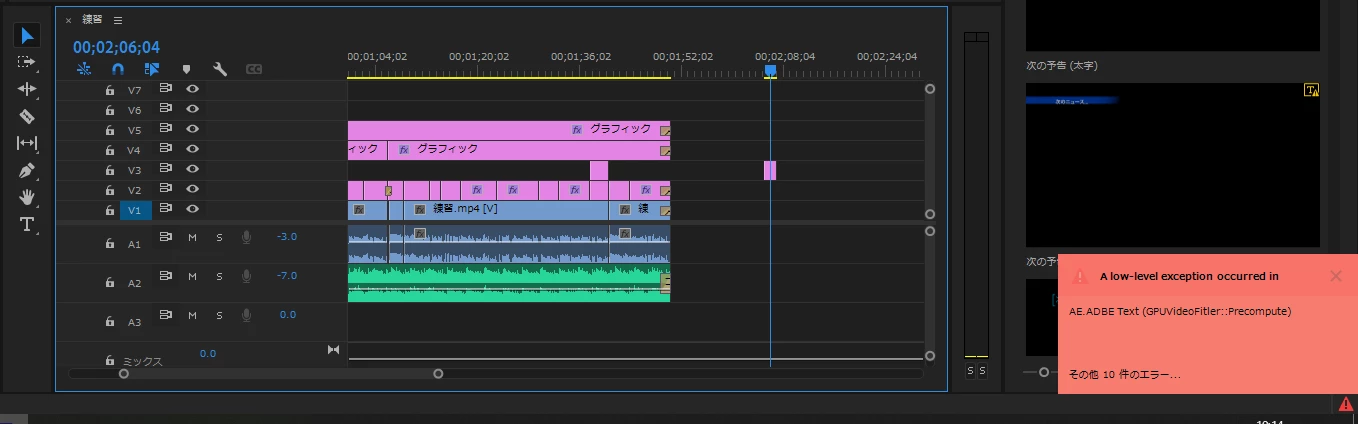This screenshot has width=1358, height=424.
Task: Toggle lock on track V5
Action: 110,130
